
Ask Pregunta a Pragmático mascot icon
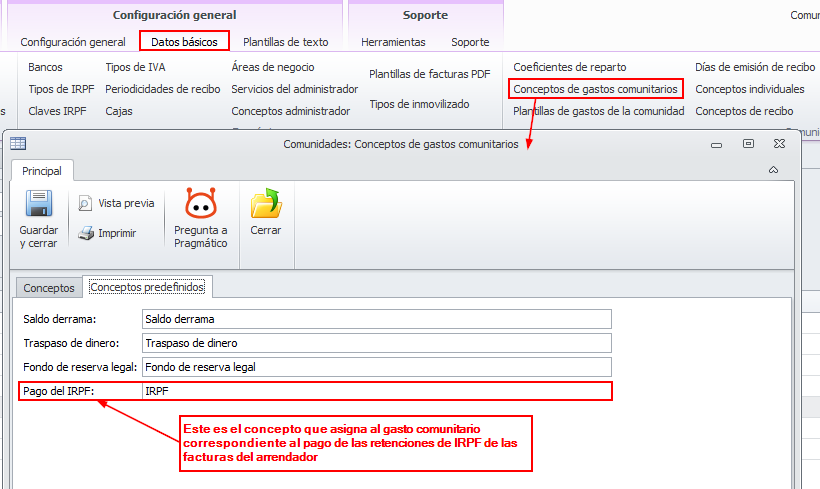coord(200,203)
